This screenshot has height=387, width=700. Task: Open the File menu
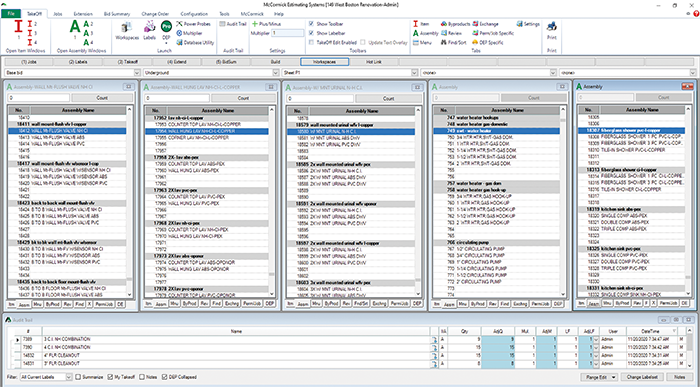pyautogui.click(x=10, y=14)
